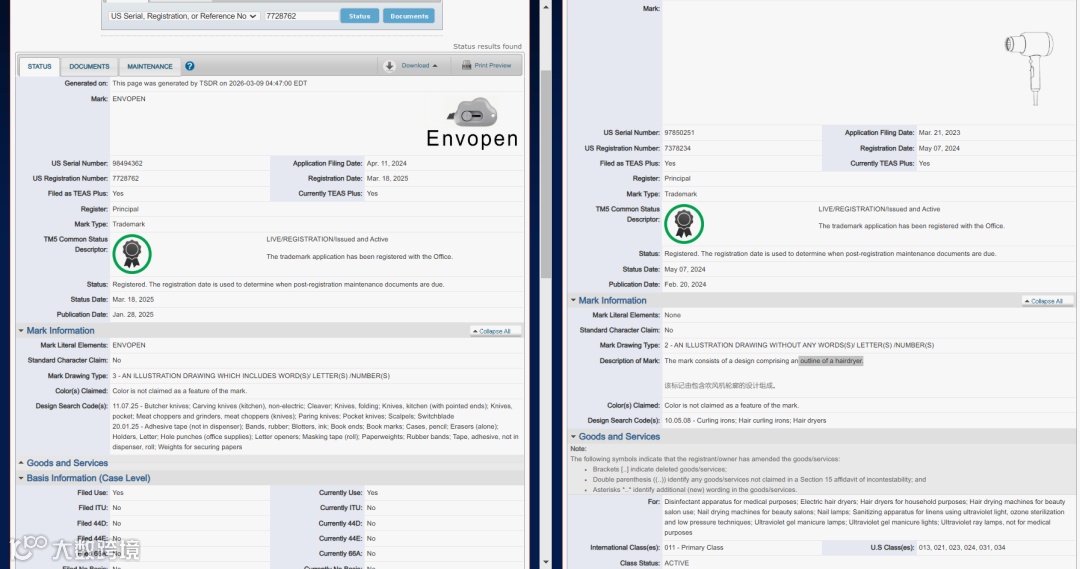Viewport: 1080px width, 569px height.
Task: Open the search type dropdown
Action: pos(183,16)
